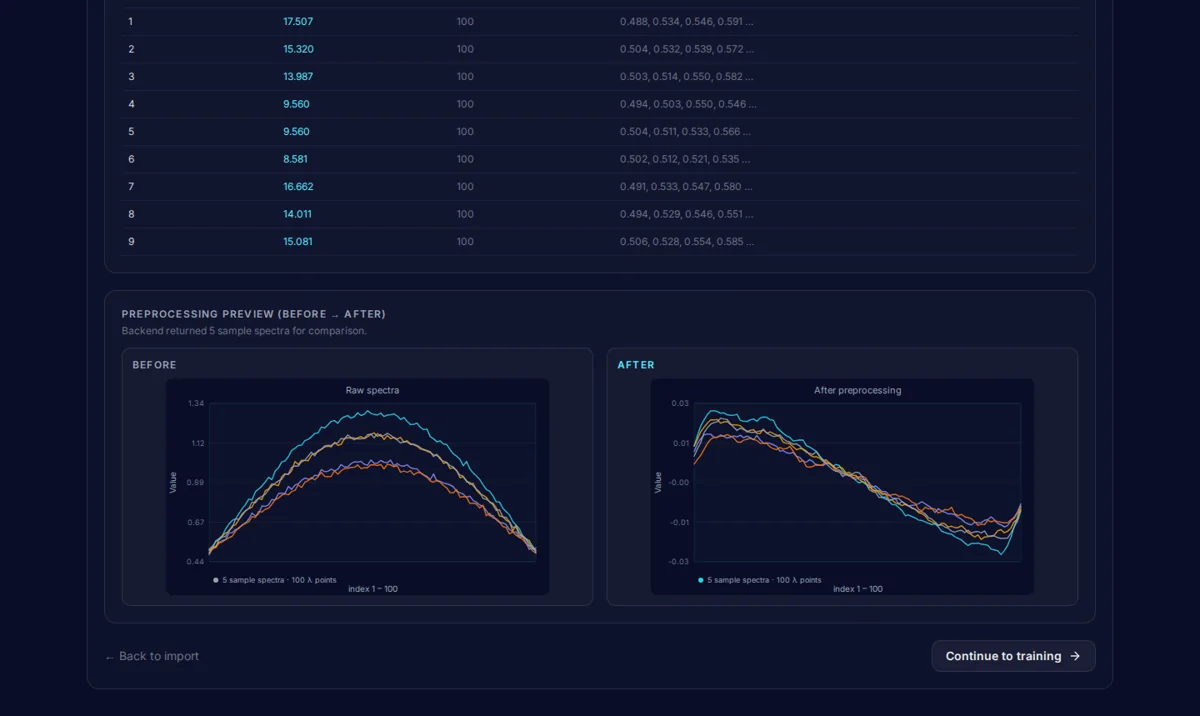This screenshot has width=1200, height=716.
Task: Click the After preprocessing chart title
Action: [857, 390]
